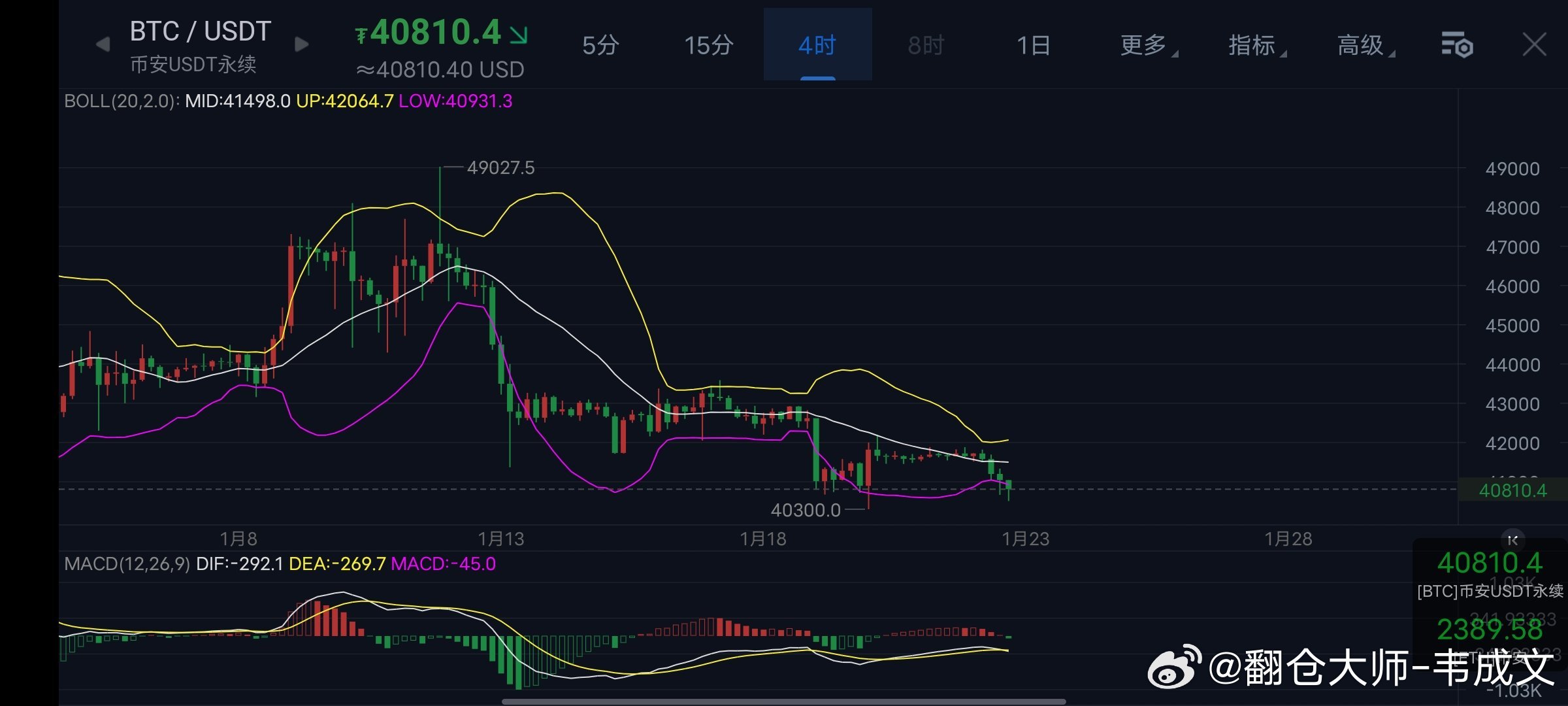The height and width of the screenshot is (706, 1568).
Task: Tap the ≈40810.40 USD conversion text
Action: pyautogui.click(x=440, y=69)
